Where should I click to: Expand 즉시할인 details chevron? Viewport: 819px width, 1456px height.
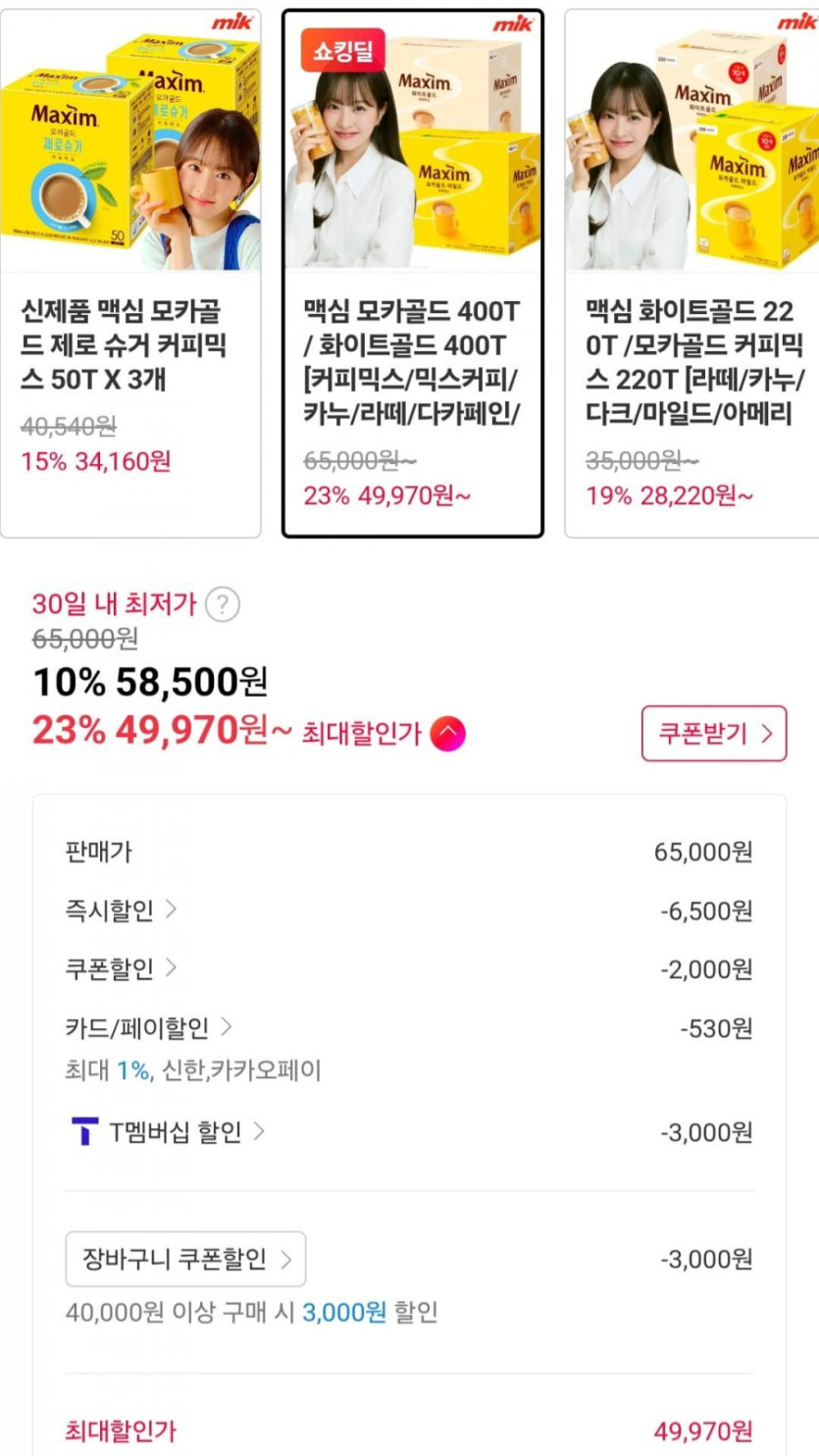(172, 910)
